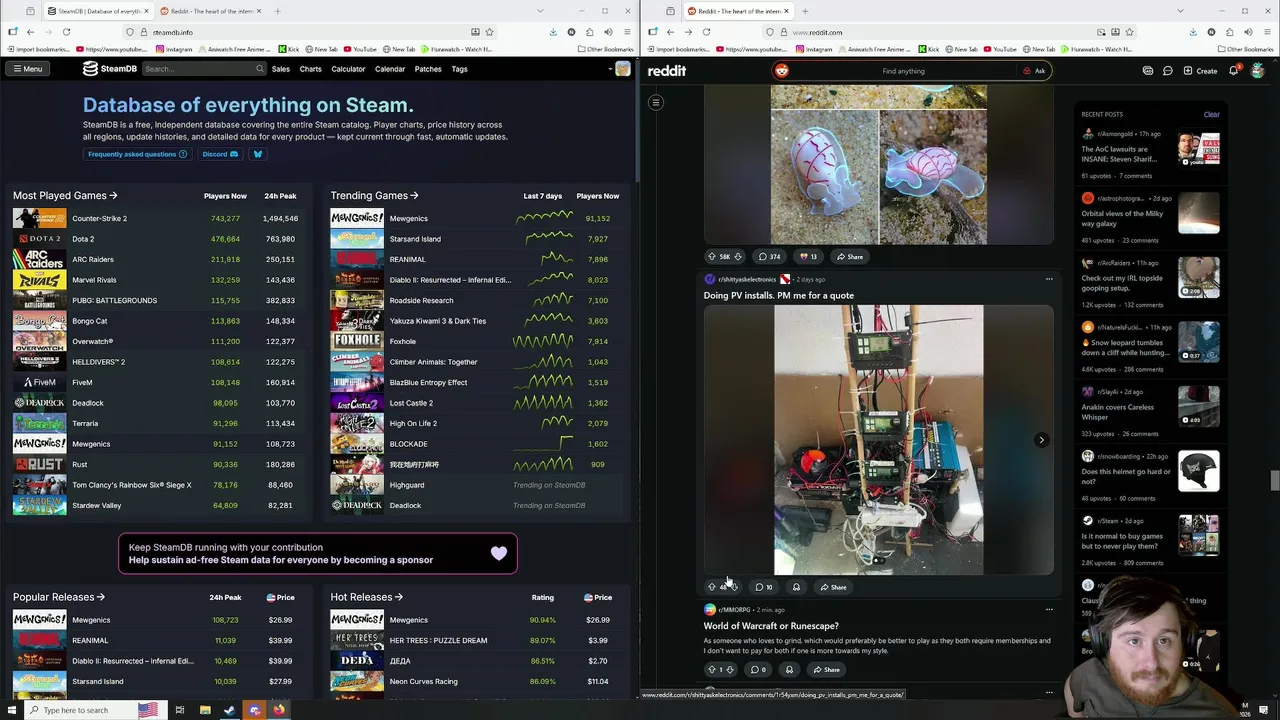Open the Reddit chat icon
This screenshot has width=1280, height=720.
coord(1168,71)
